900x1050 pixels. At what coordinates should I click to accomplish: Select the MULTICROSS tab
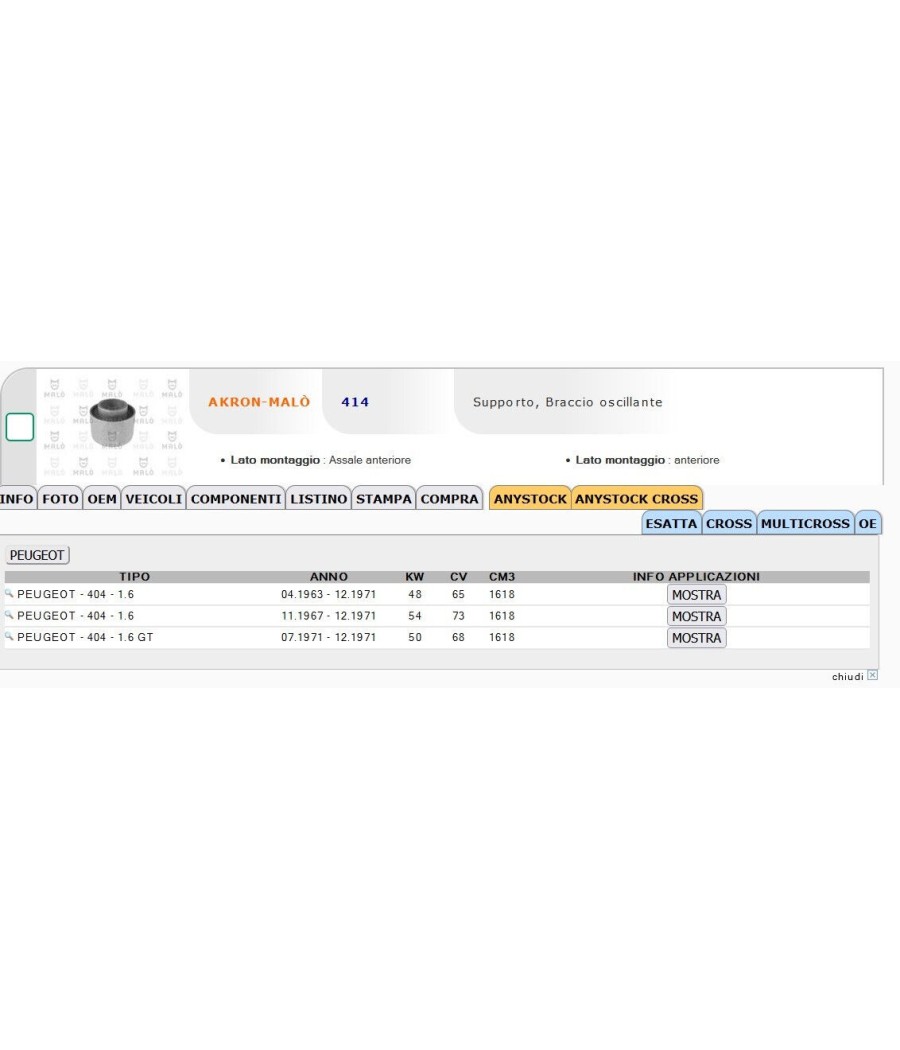coord(806,524)
